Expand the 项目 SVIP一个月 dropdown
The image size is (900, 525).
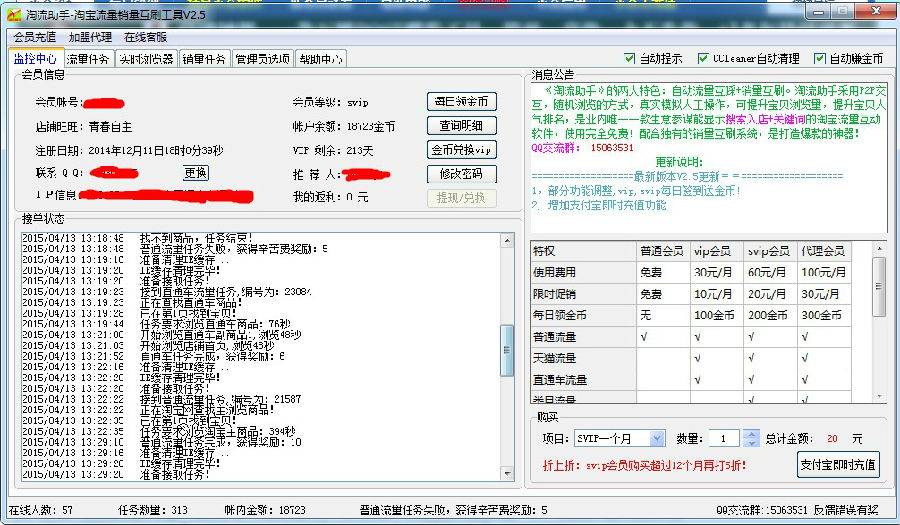pyautogui.click(x=657, y=439)
